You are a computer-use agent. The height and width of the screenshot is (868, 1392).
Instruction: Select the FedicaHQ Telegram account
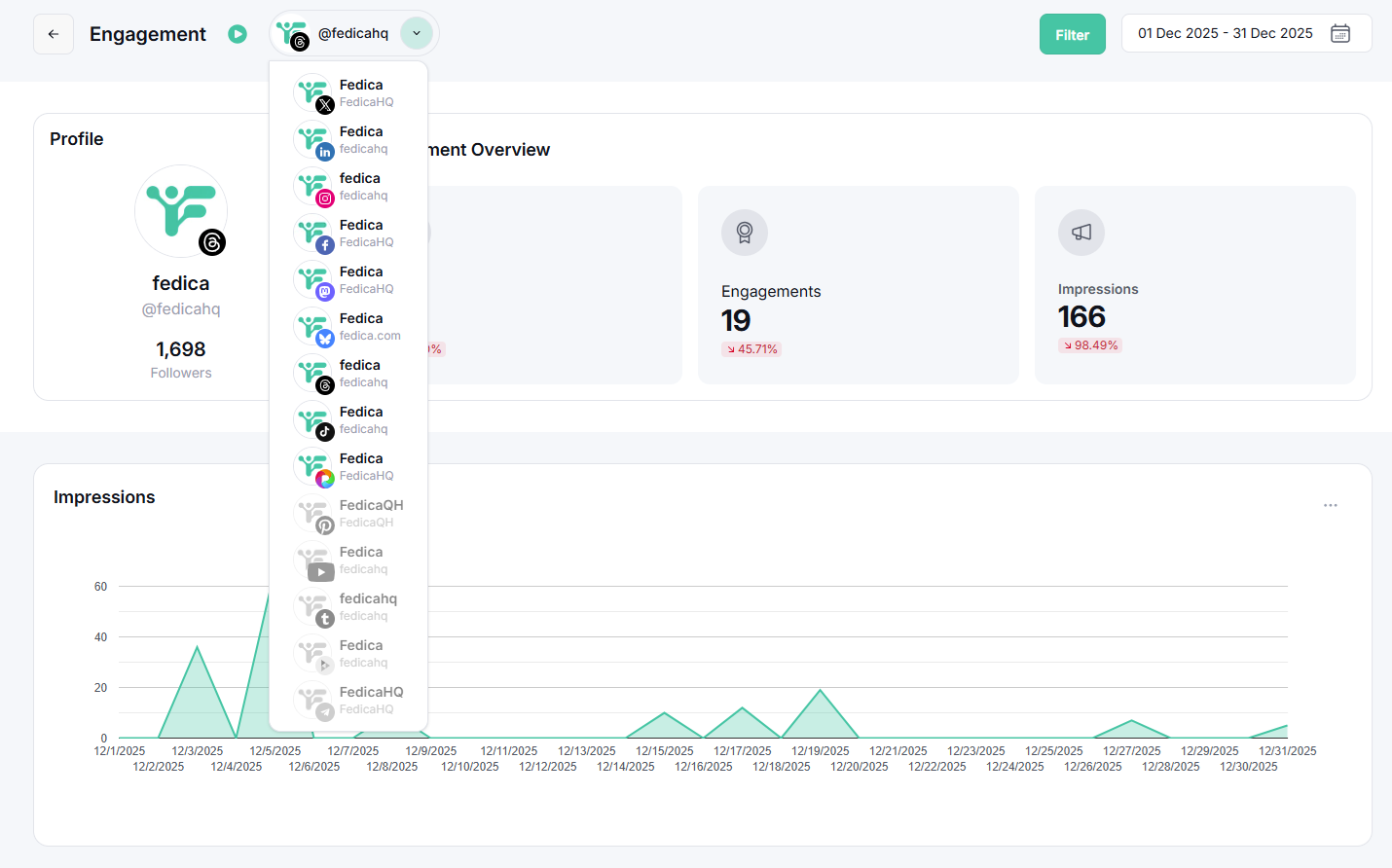click(348, 701)
